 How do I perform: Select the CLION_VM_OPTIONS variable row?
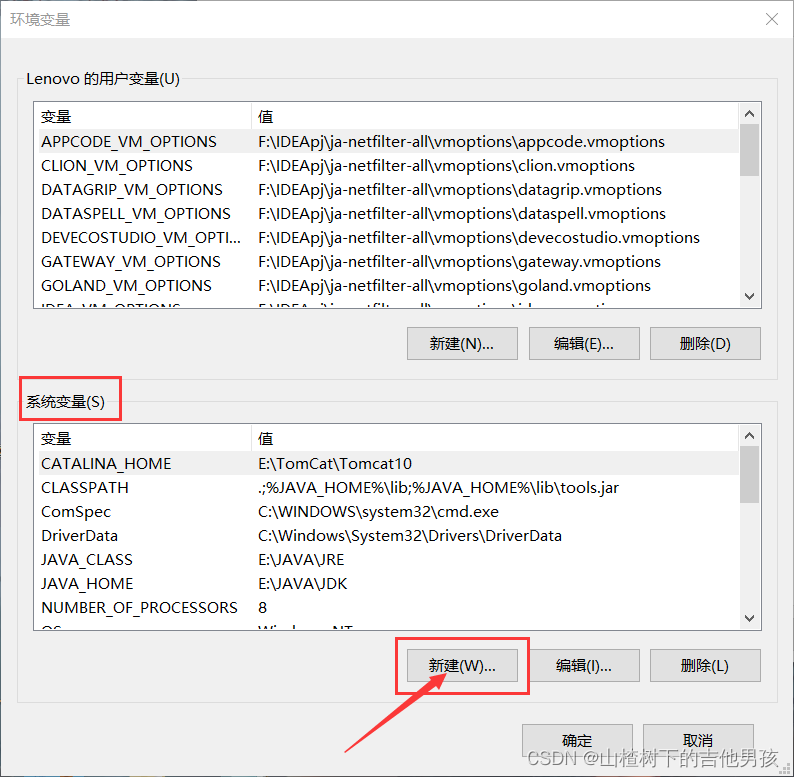388,166
